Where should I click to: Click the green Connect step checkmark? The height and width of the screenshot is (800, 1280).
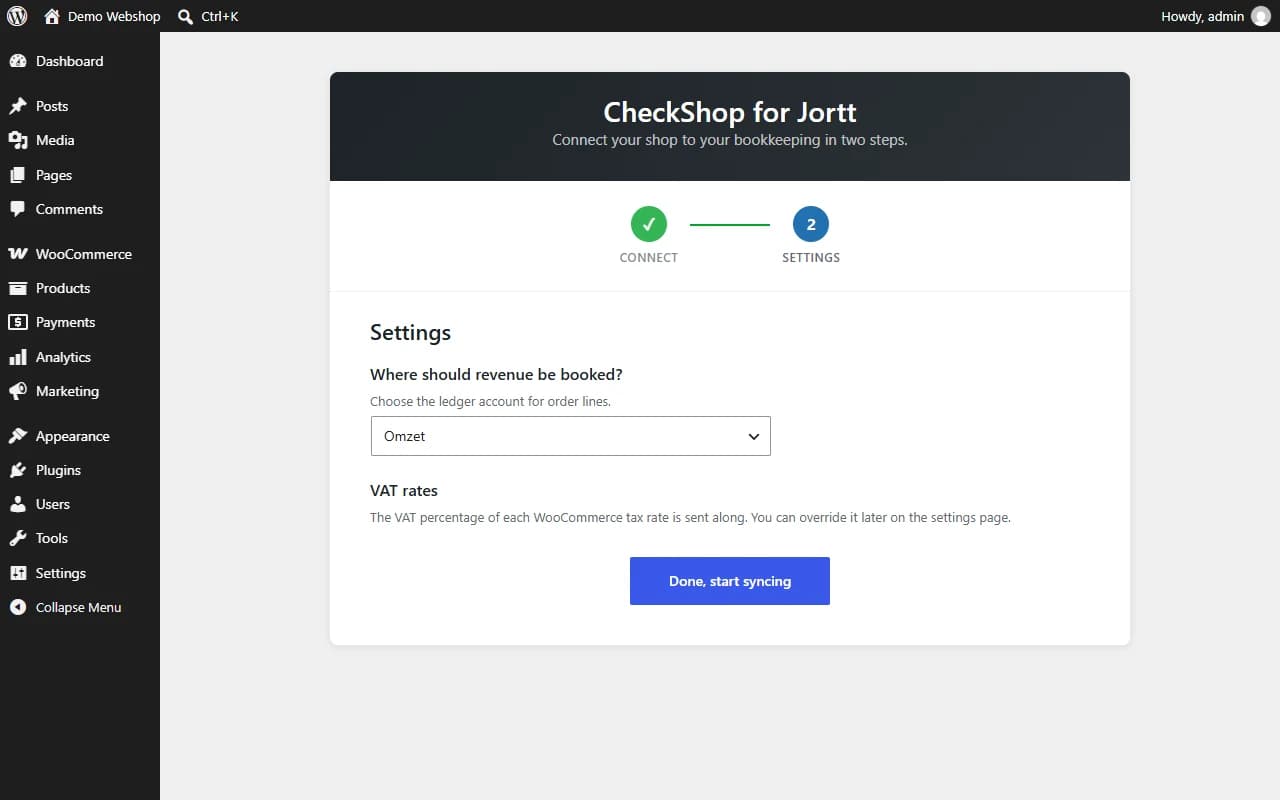(649, 224)
